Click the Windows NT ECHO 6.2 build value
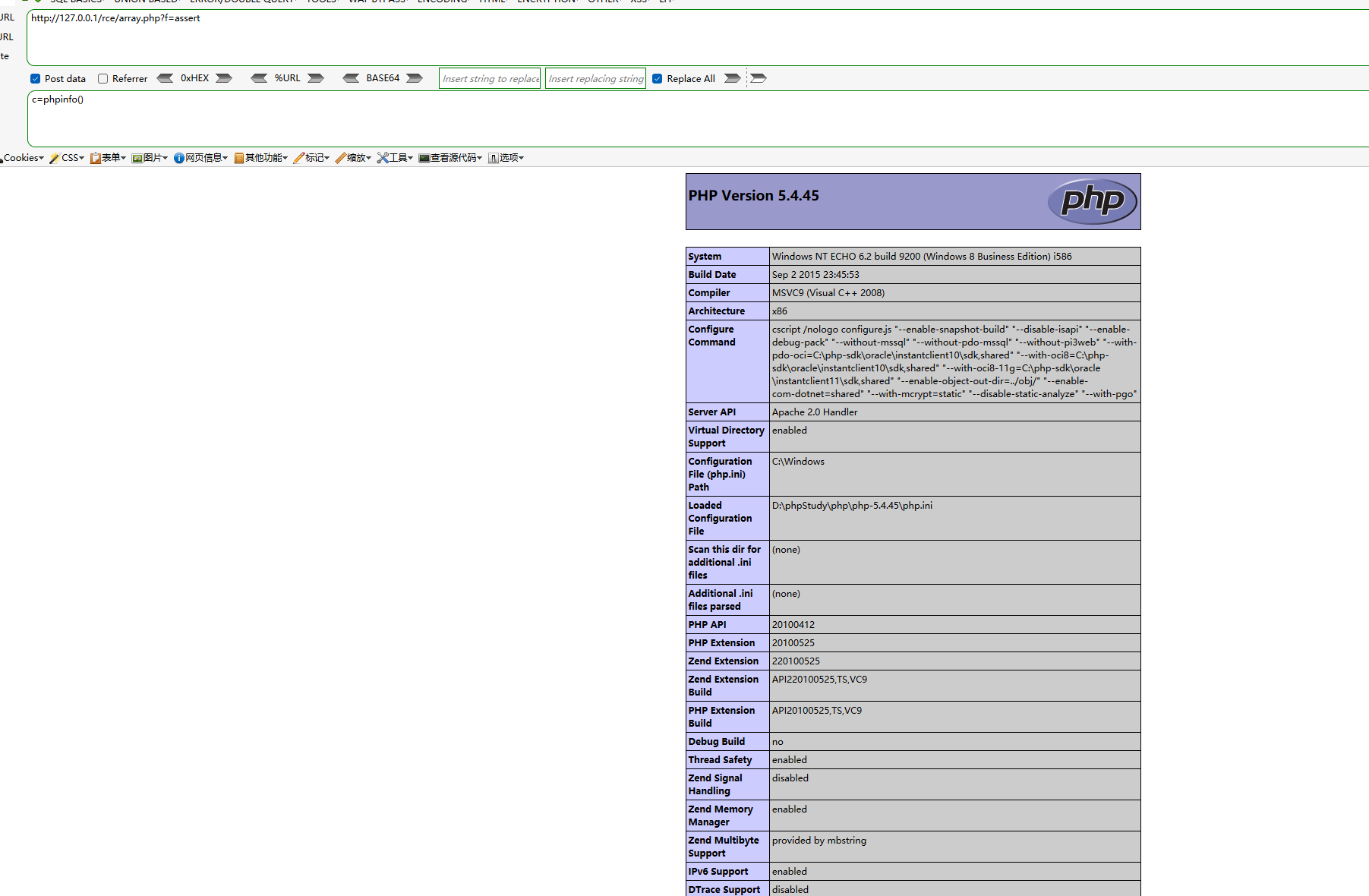Image resolution: width=1369 pixels, height=896 pixels. (922, 257)
